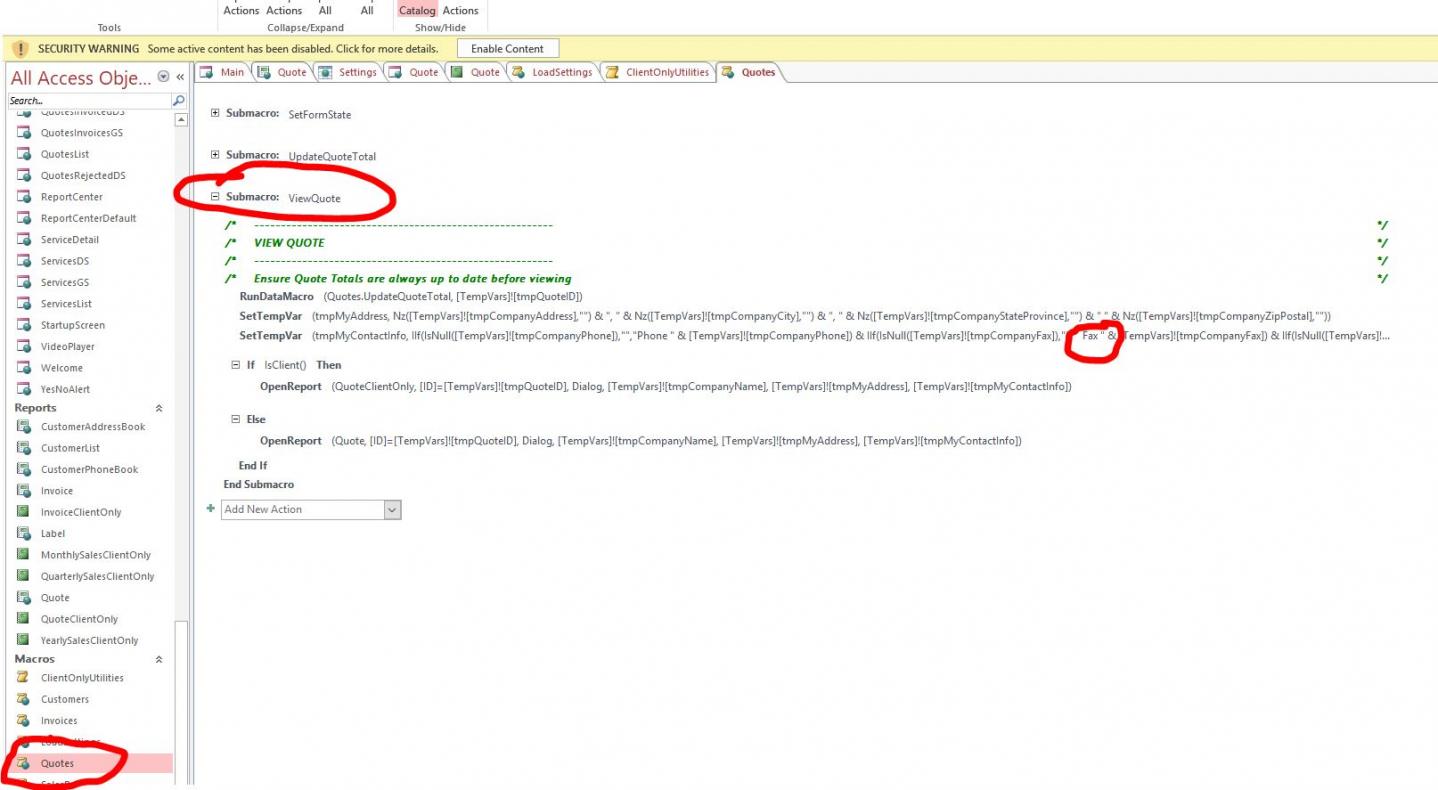Select the Quotes macro in navigation pane

tap(89, 763)
